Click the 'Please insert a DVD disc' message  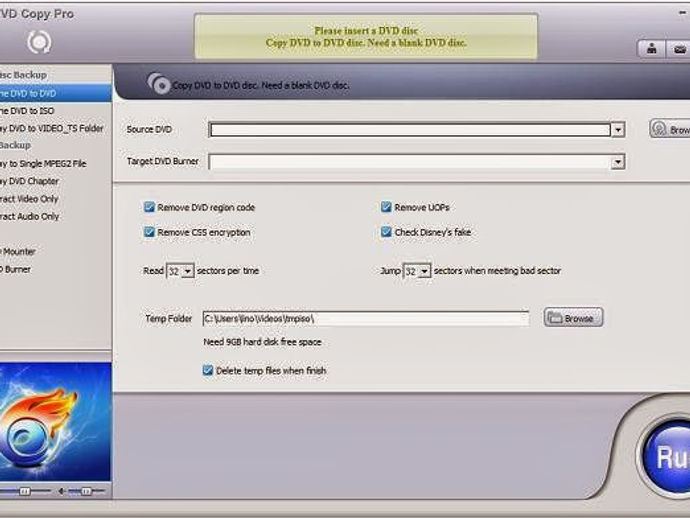[366, 31]
